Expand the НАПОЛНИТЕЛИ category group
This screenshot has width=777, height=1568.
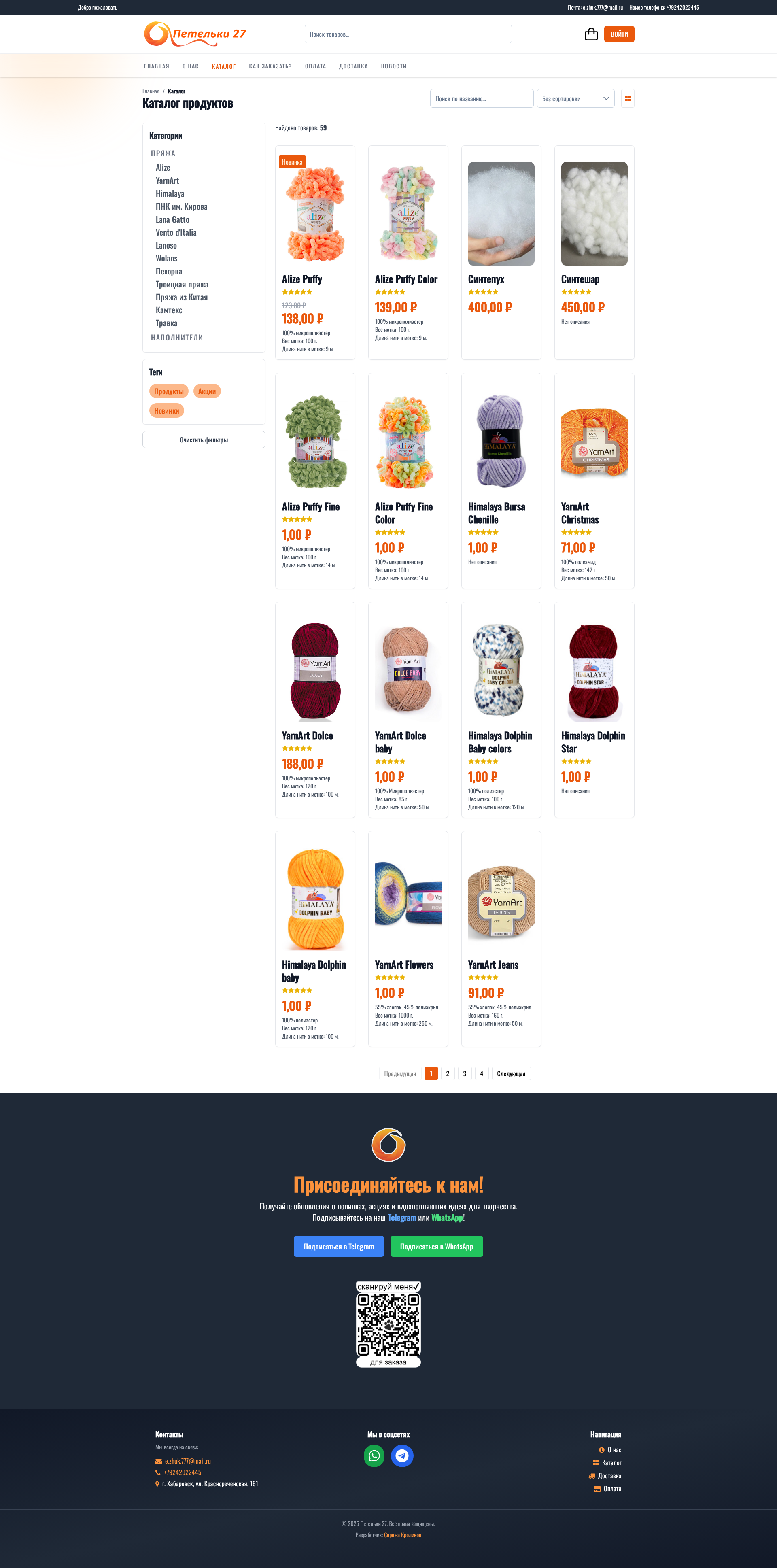point(177,337)
